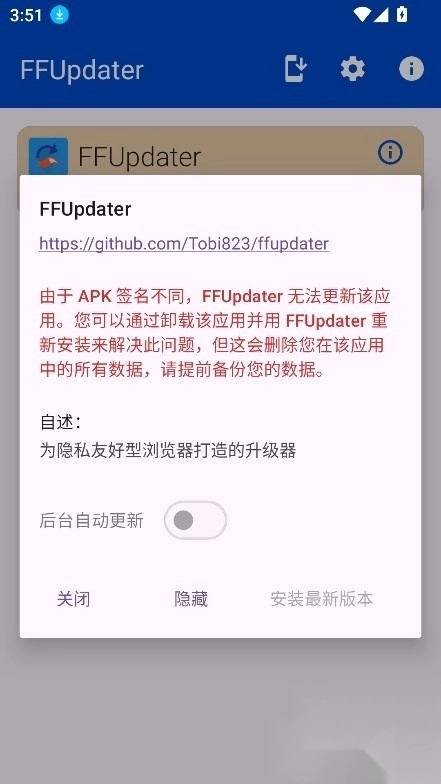
Task: Tap the FFUpdater title in the app bar
Action: 82,70
